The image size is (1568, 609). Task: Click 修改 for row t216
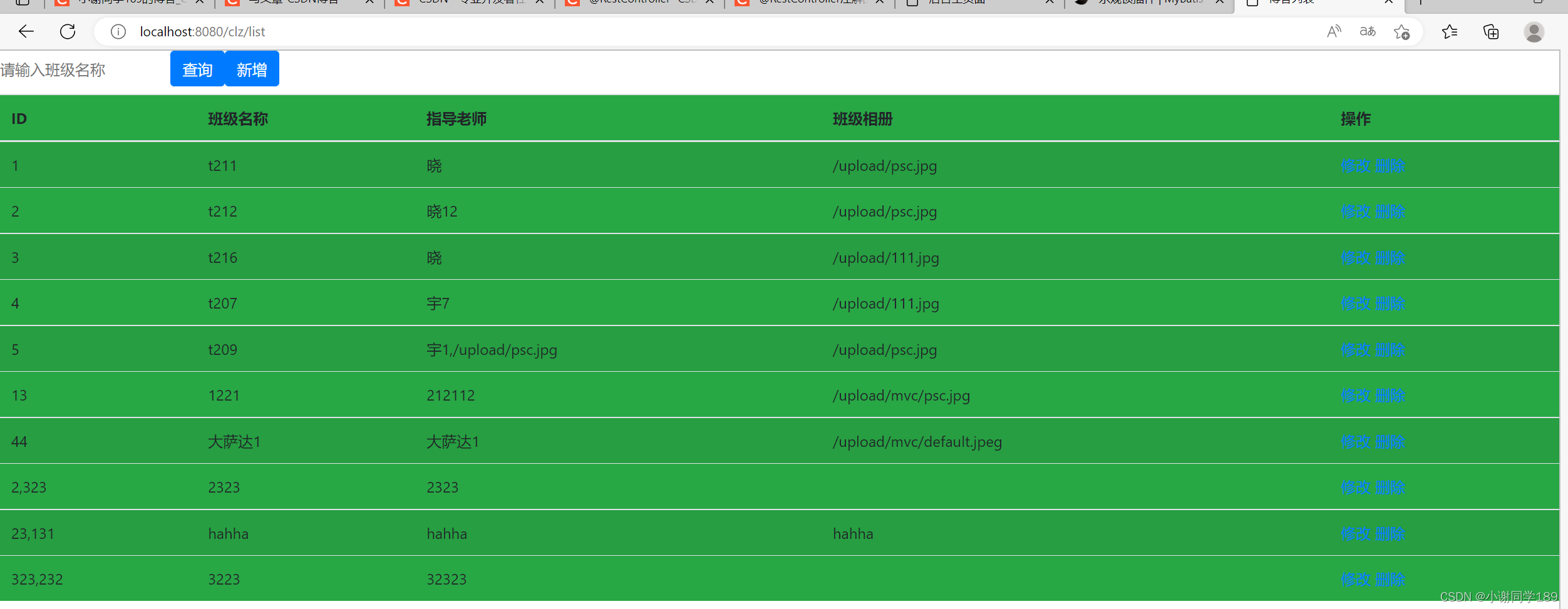tap(1356, 258)
